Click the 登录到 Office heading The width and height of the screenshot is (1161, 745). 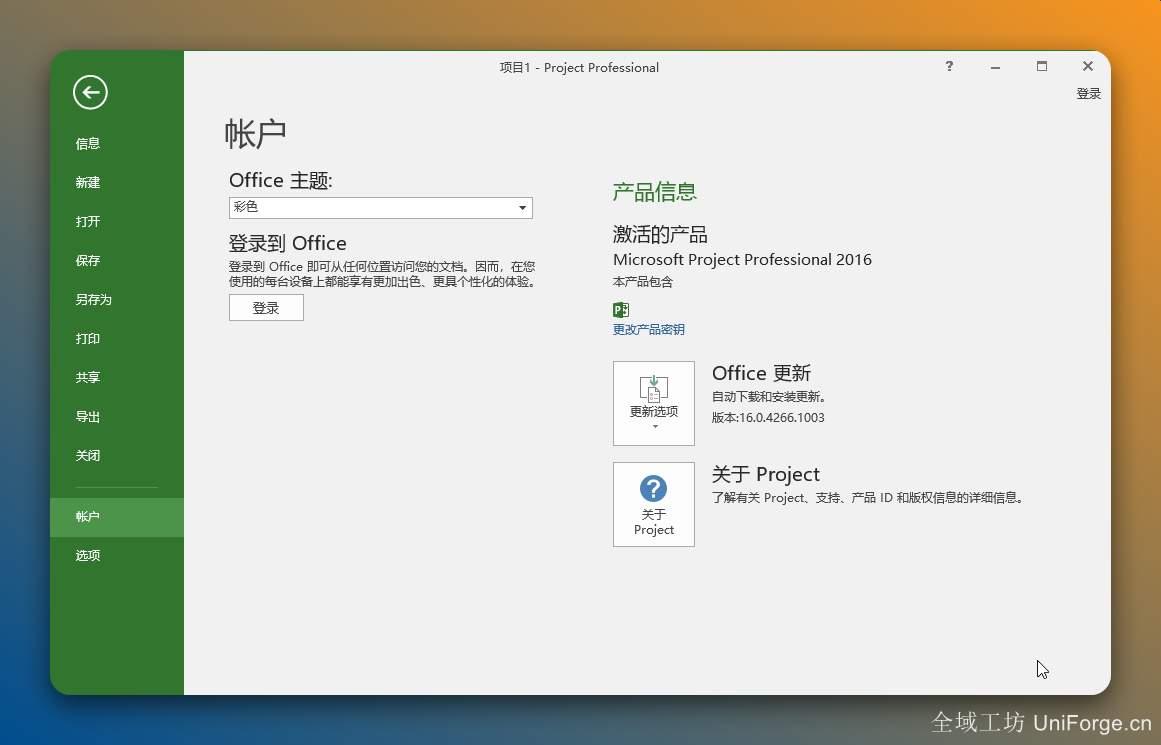287,244
